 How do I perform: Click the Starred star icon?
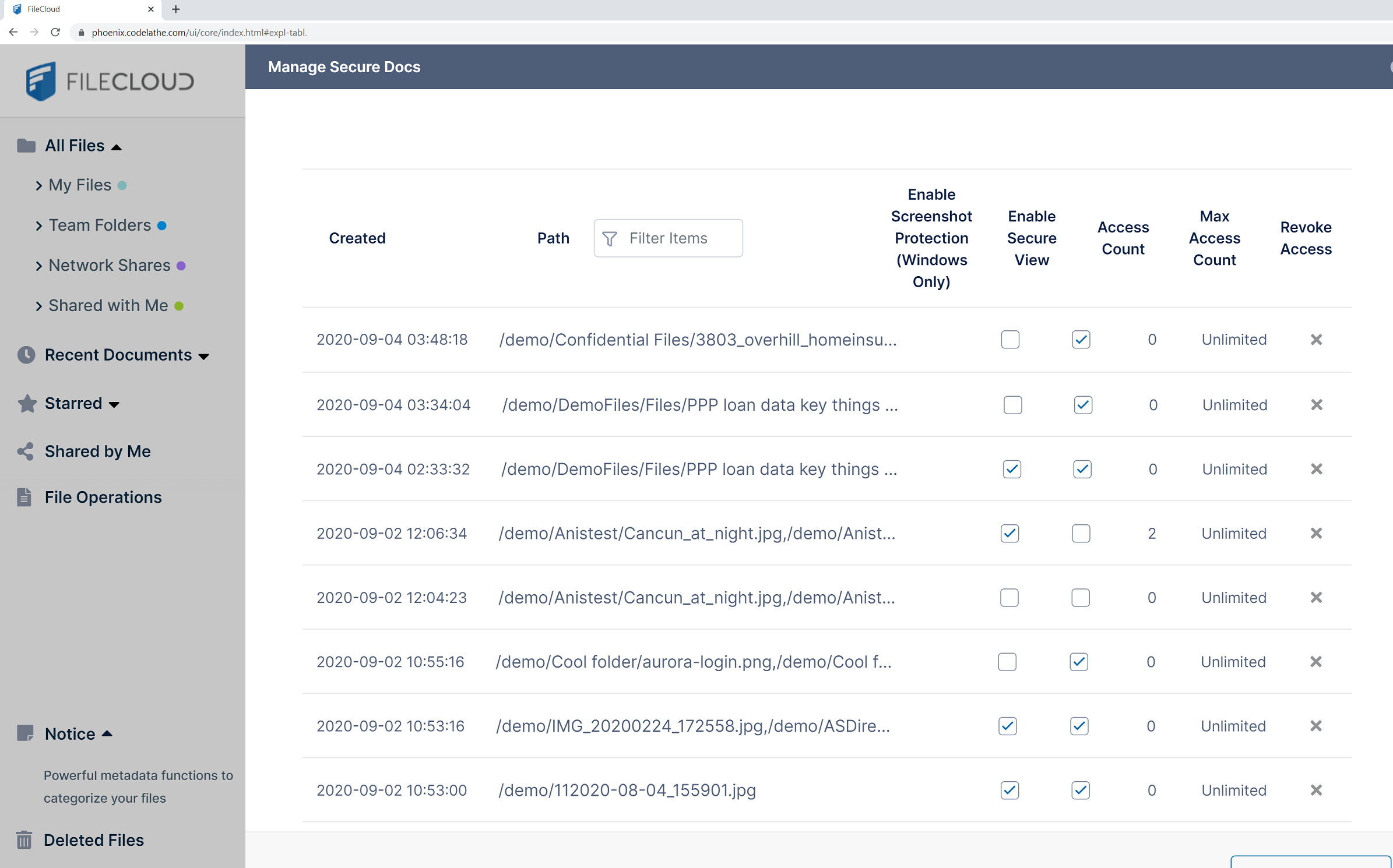pyautogui.click(x=27, y=403)
